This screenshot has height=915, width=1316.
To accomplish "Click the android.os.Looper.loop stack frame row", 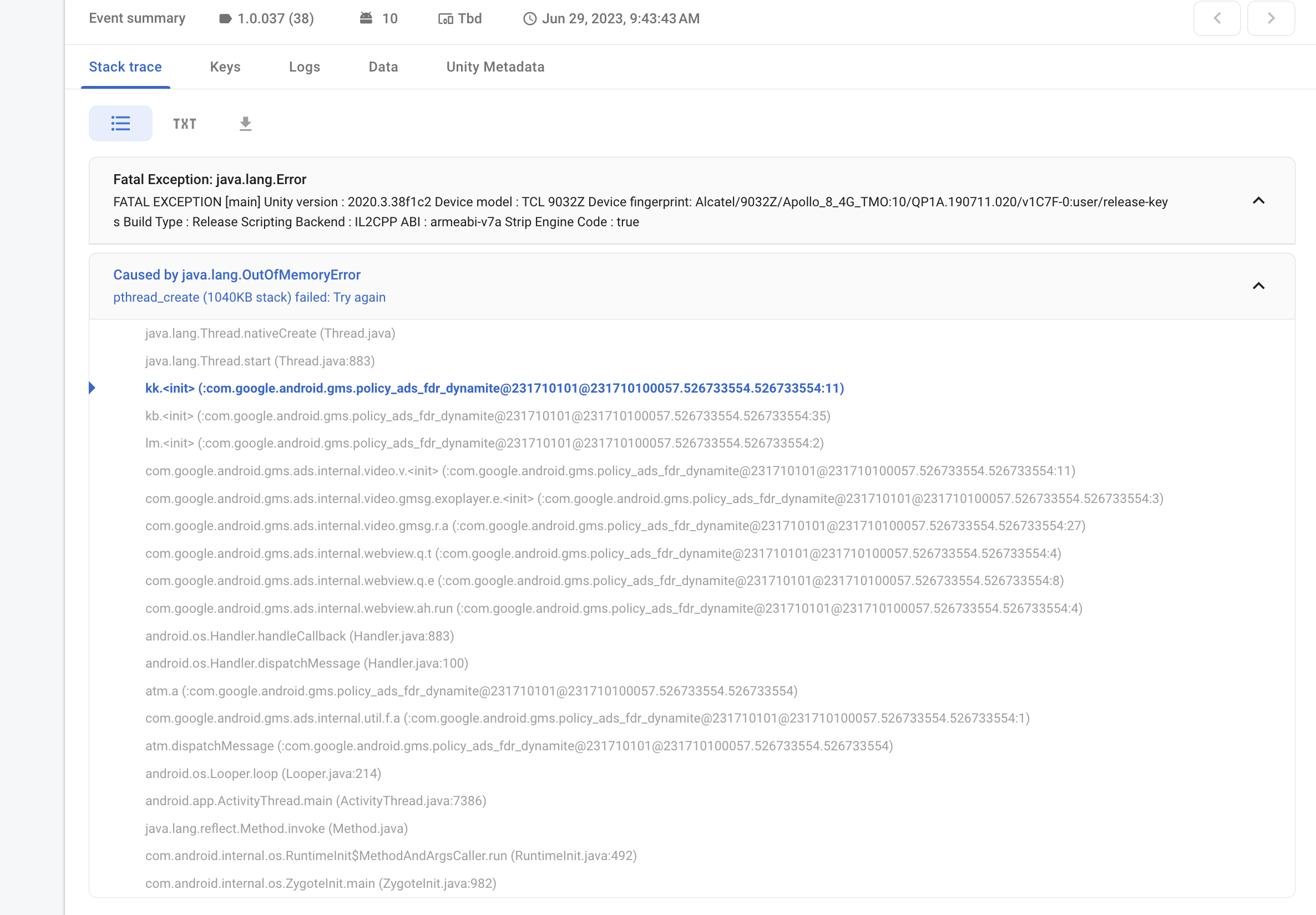I will (x=263, y=774).
